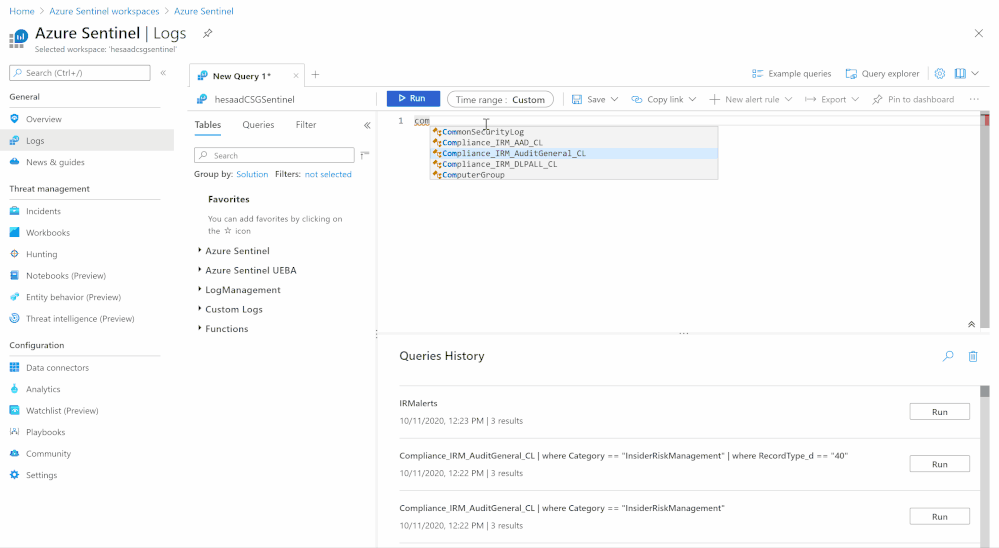Switch to the Tables tab
Image resolution: width=999 pixels, height=548 pixels.
tap(208, 125)
